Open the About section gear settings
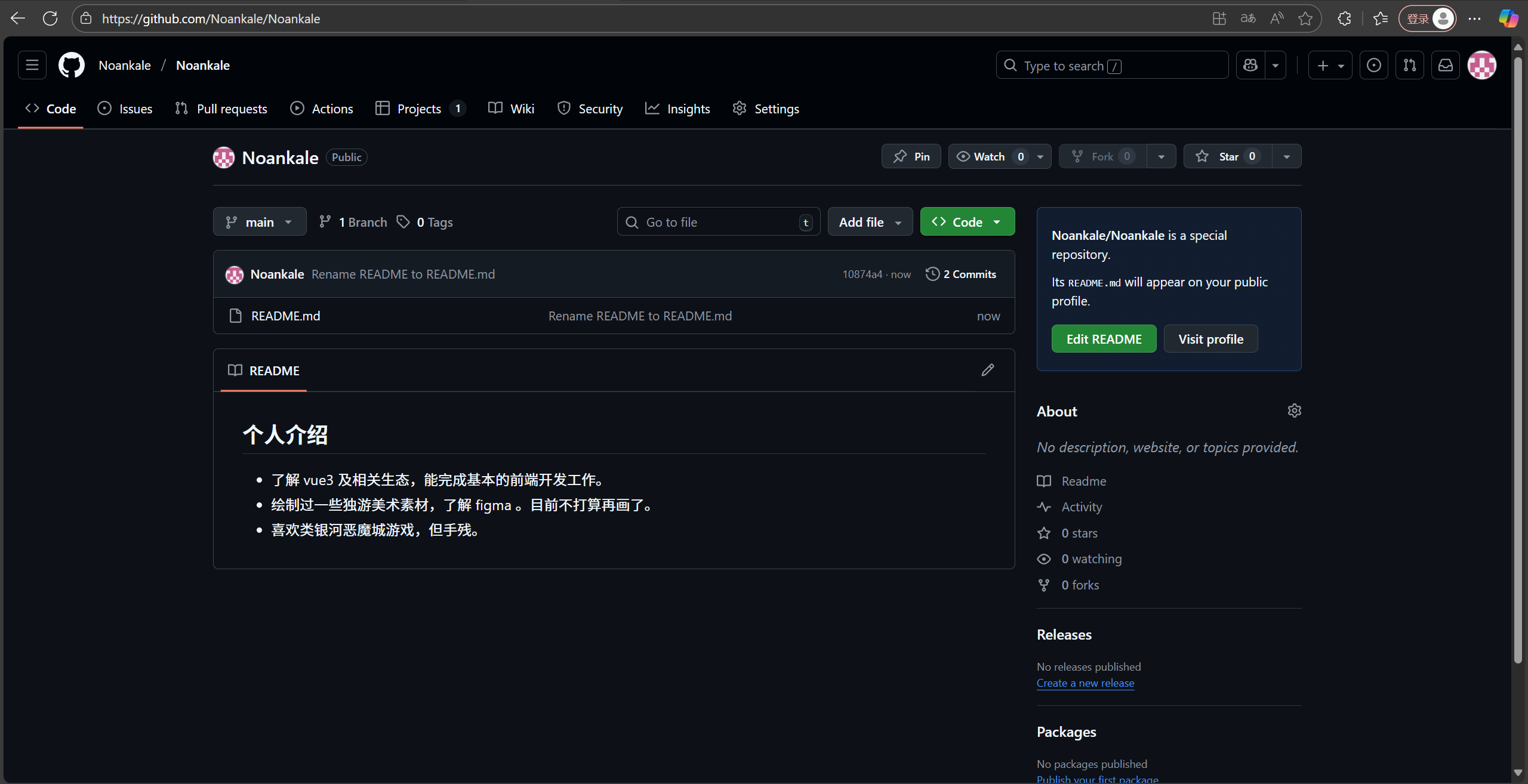The image size is (1528, 784). tap(1294, 410)
